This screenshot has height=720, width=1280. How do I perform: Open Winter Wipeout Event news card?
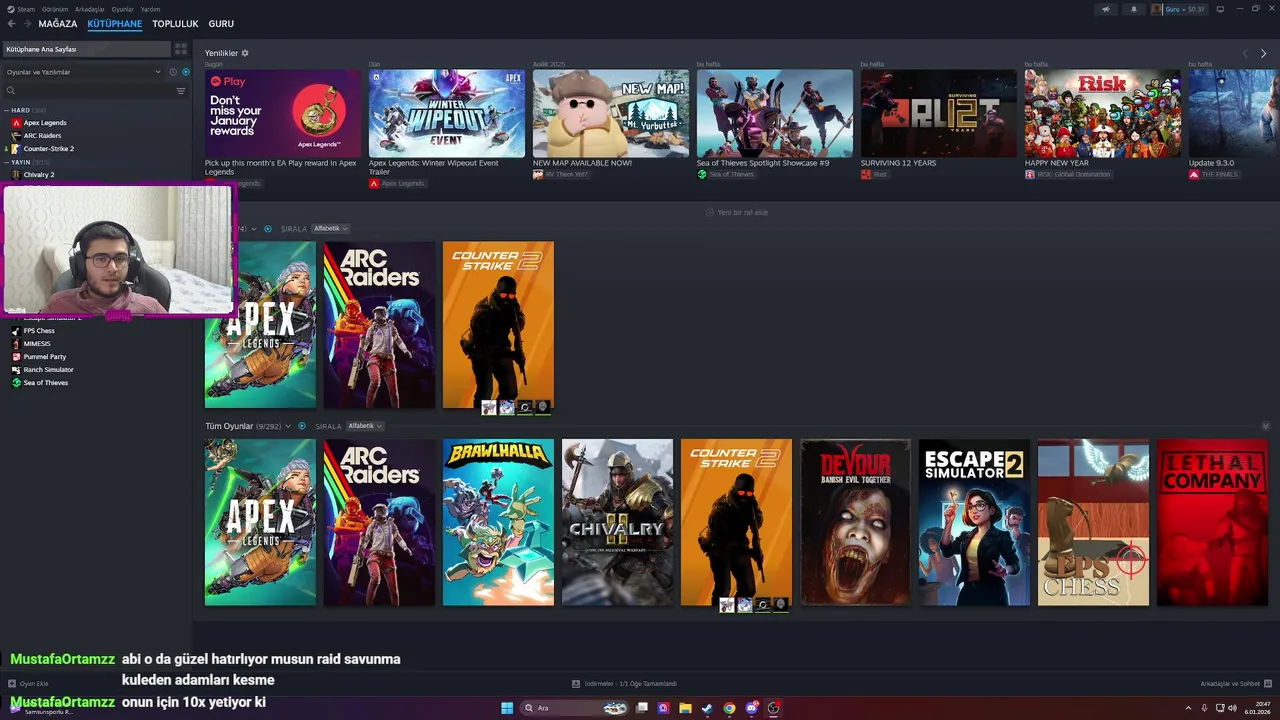click(447, 113)
